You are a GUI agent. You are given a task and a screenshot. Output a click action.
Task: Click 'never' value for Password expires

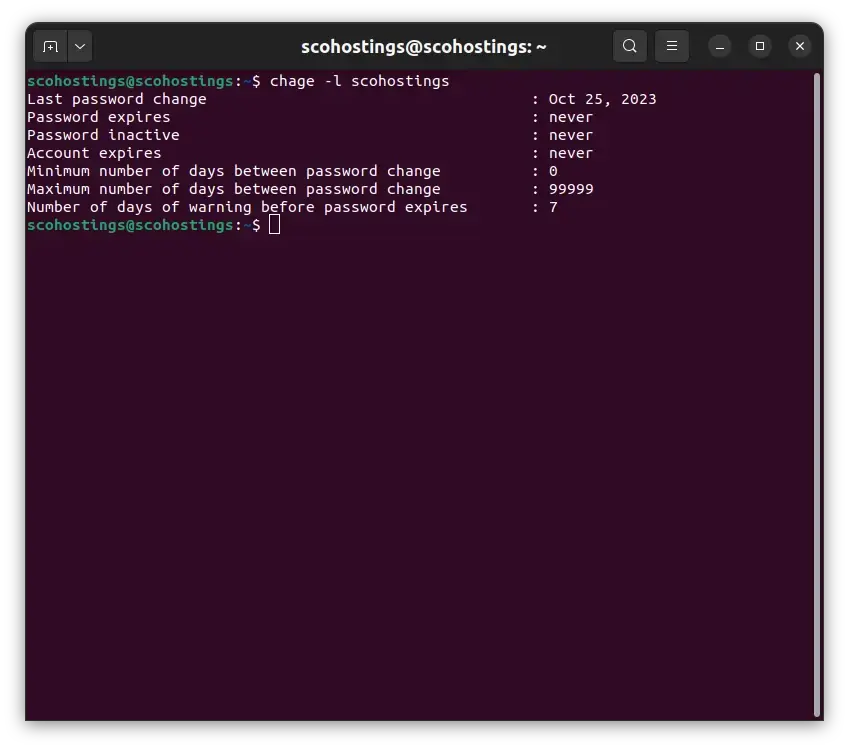point(571,118)
